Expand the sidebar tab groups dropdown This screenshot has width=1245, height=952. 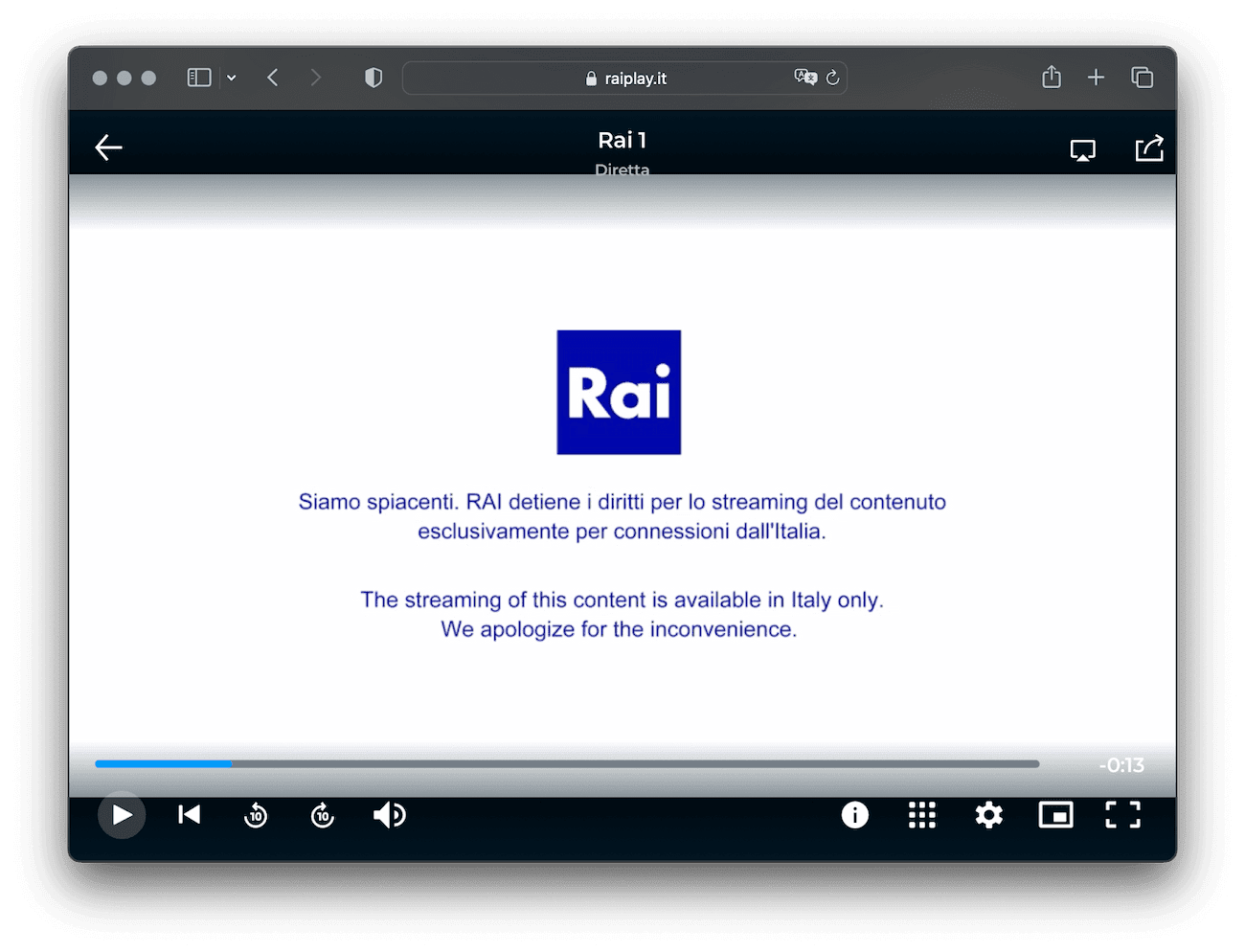pos(231,78)
